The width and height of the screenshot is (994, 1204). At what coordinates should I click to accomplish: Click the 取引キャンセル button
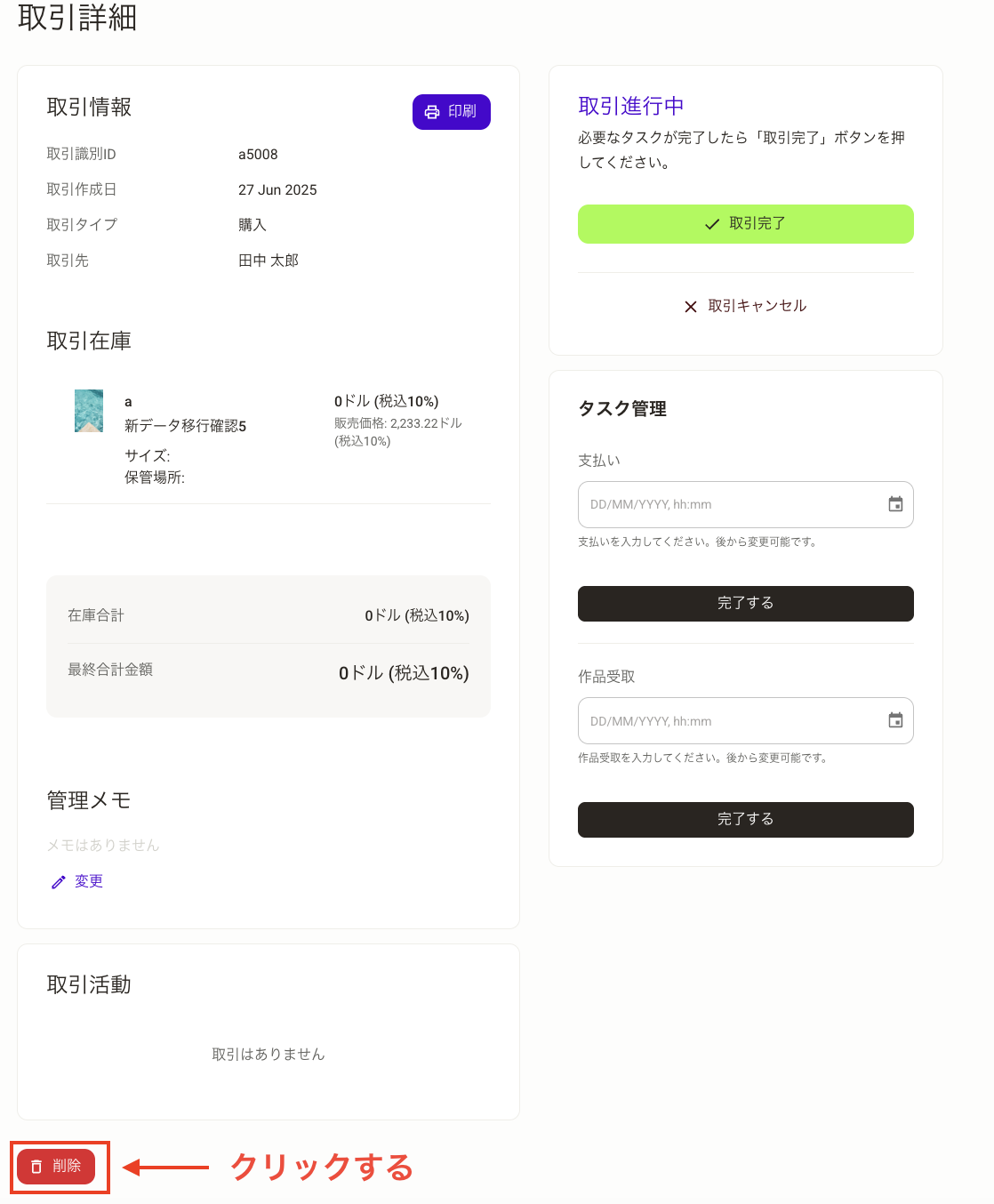coord(746,306)
